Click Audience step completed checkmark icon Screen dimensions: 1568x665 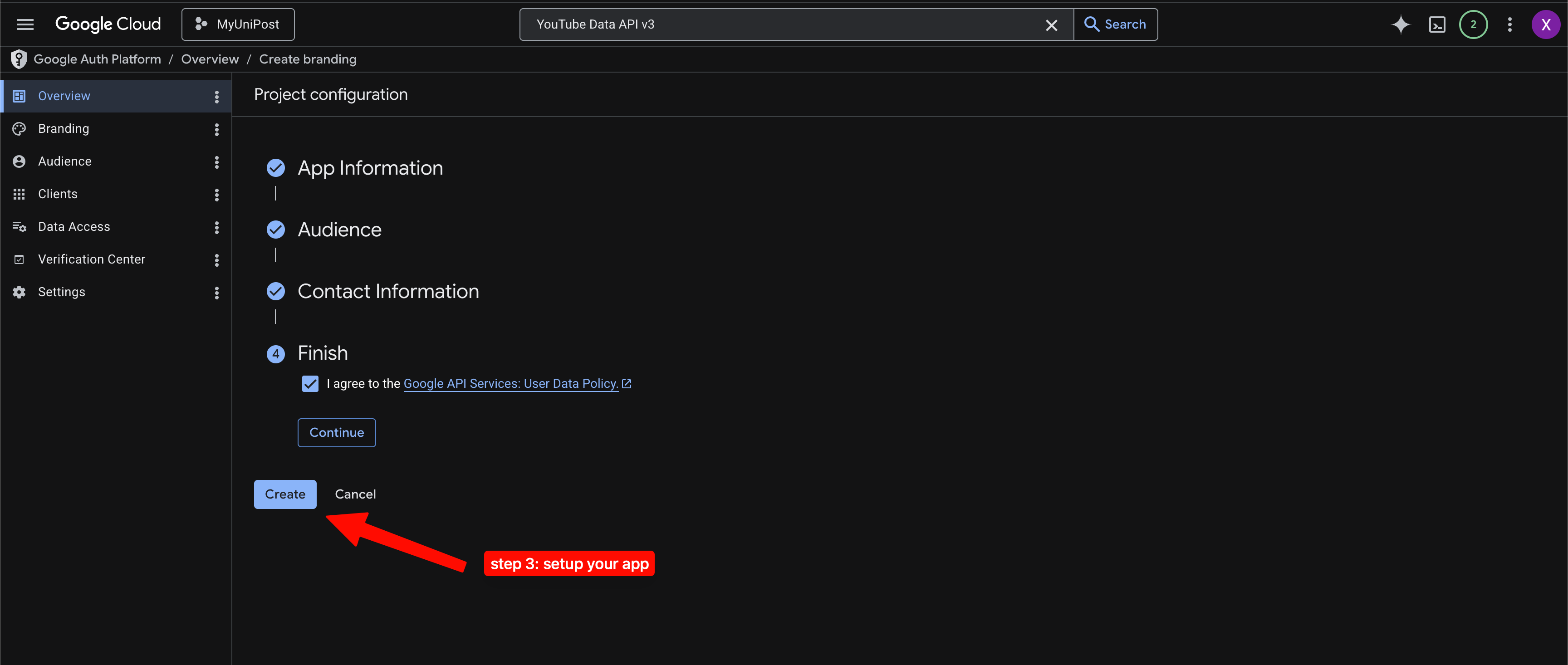point(276,230)
